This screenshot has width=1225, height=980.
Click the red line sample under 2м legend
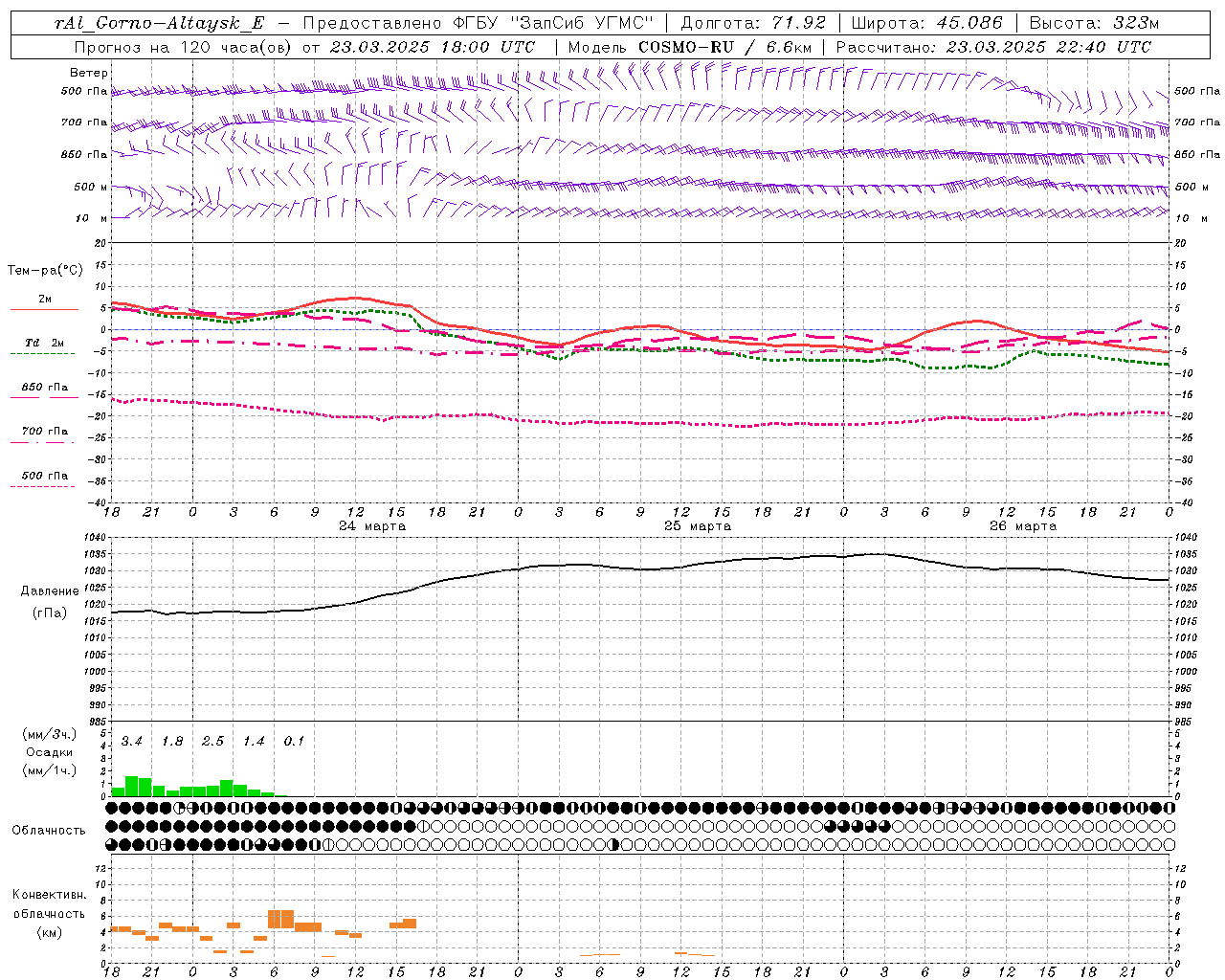click(44, 310)
